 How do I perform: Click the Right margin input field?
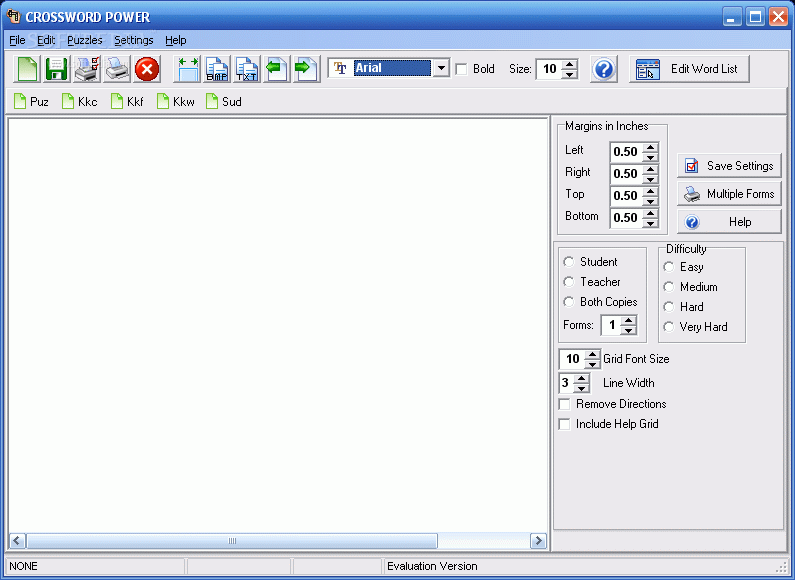pos(626,173)
